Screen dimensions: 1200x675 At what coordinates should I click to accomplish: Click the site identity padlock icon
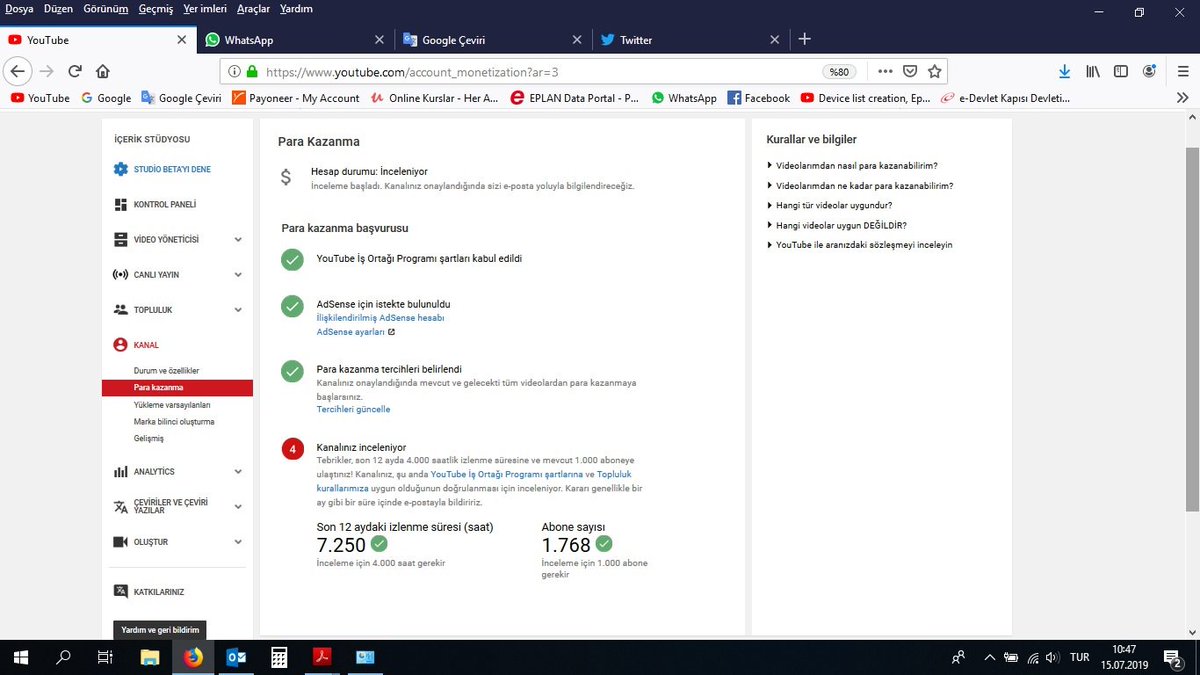coord(251,72)
